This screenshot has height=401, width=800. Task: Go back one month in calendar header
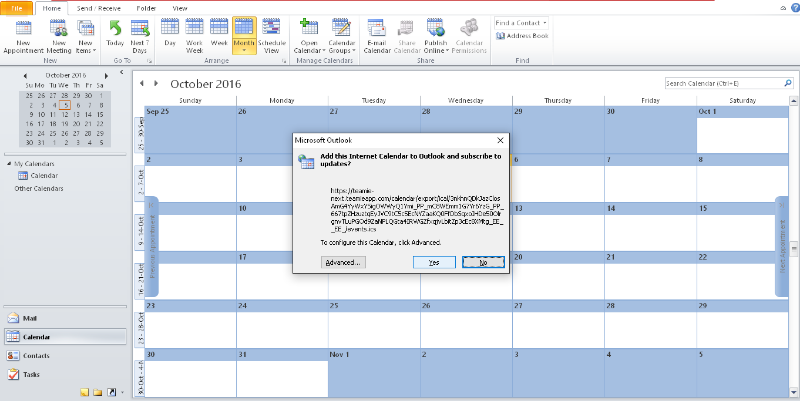(142, 83)
